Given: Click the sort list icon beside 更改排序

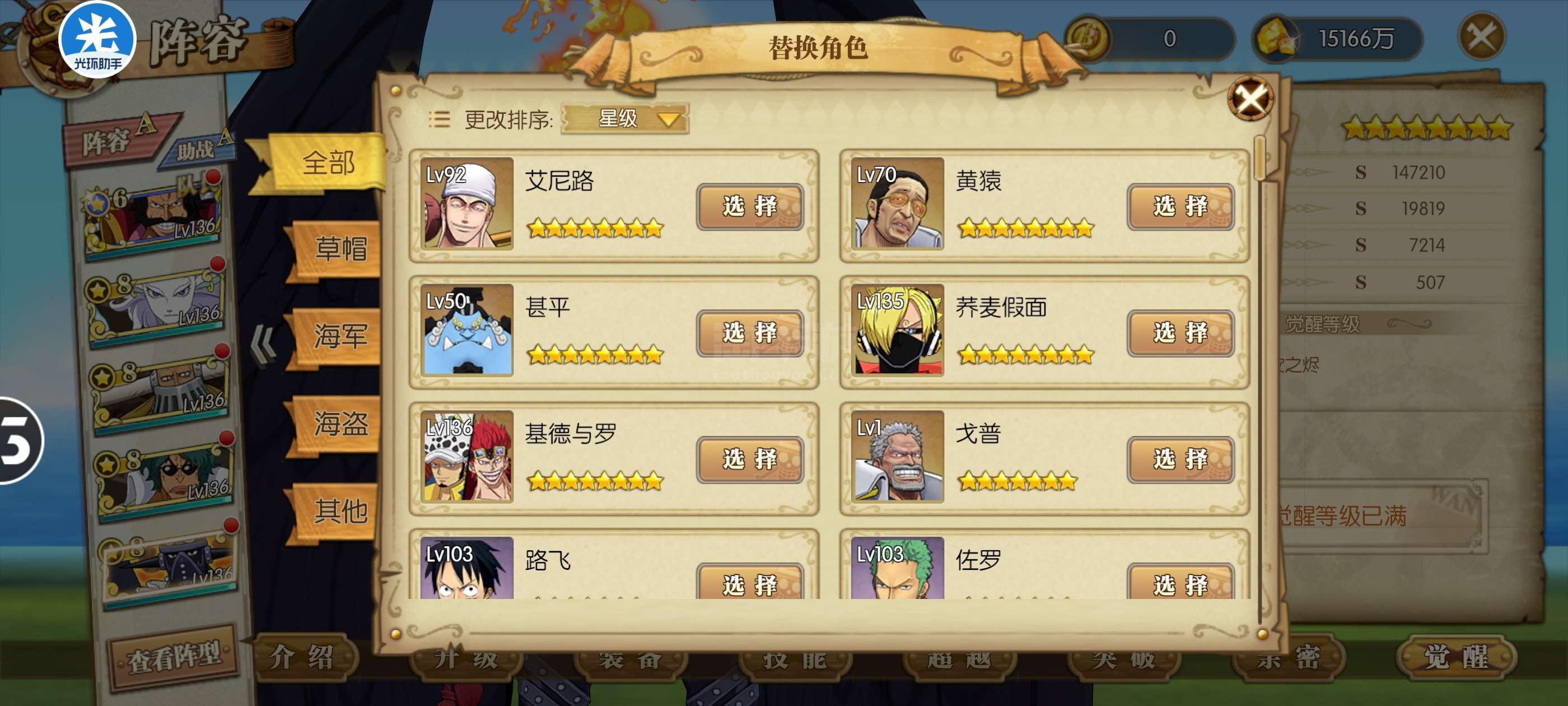Looking at the screenshot, I should pos(438,119).
